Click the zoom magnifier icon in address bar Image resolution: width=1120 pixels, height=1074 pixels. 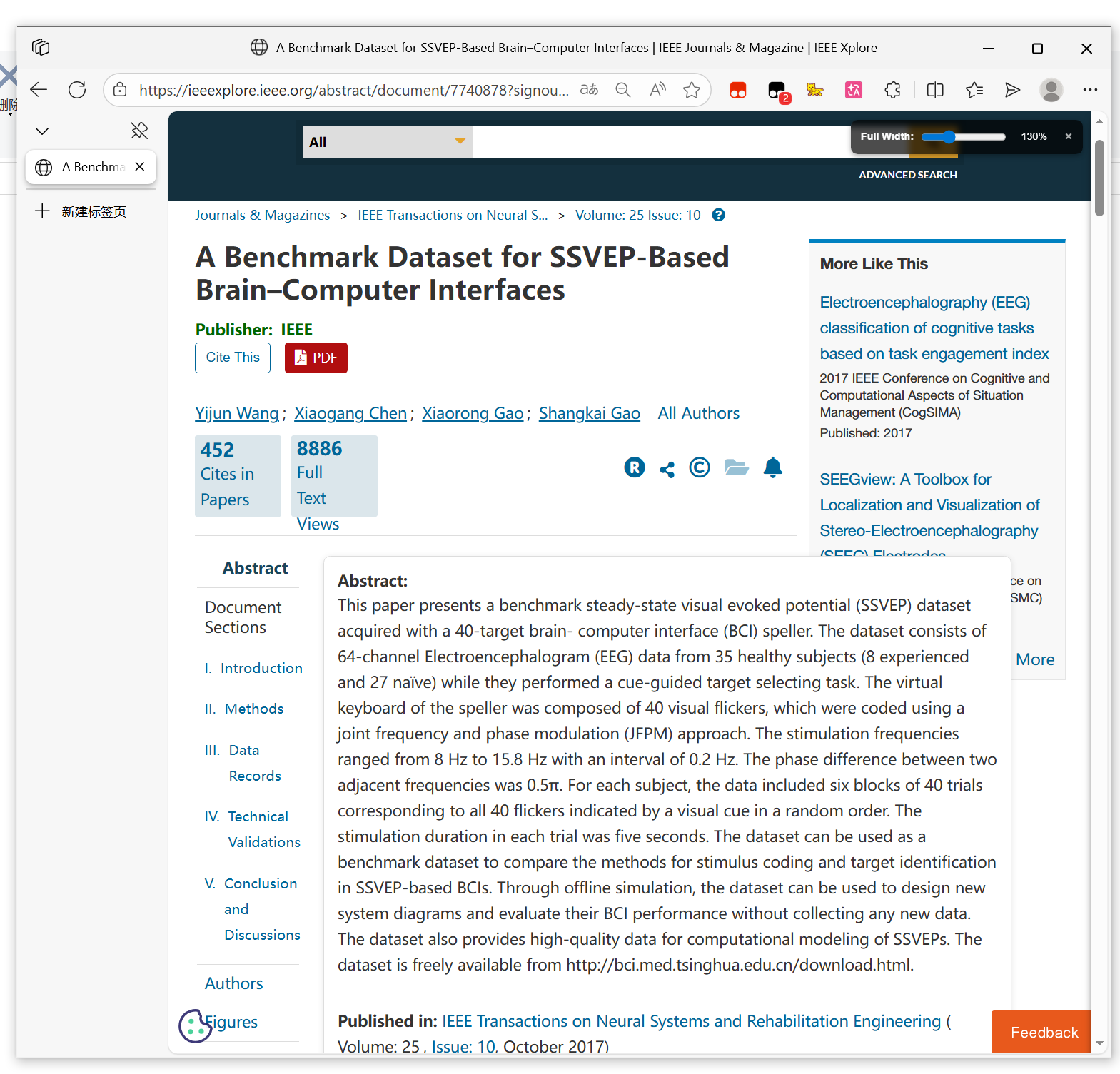pos(623,90)
